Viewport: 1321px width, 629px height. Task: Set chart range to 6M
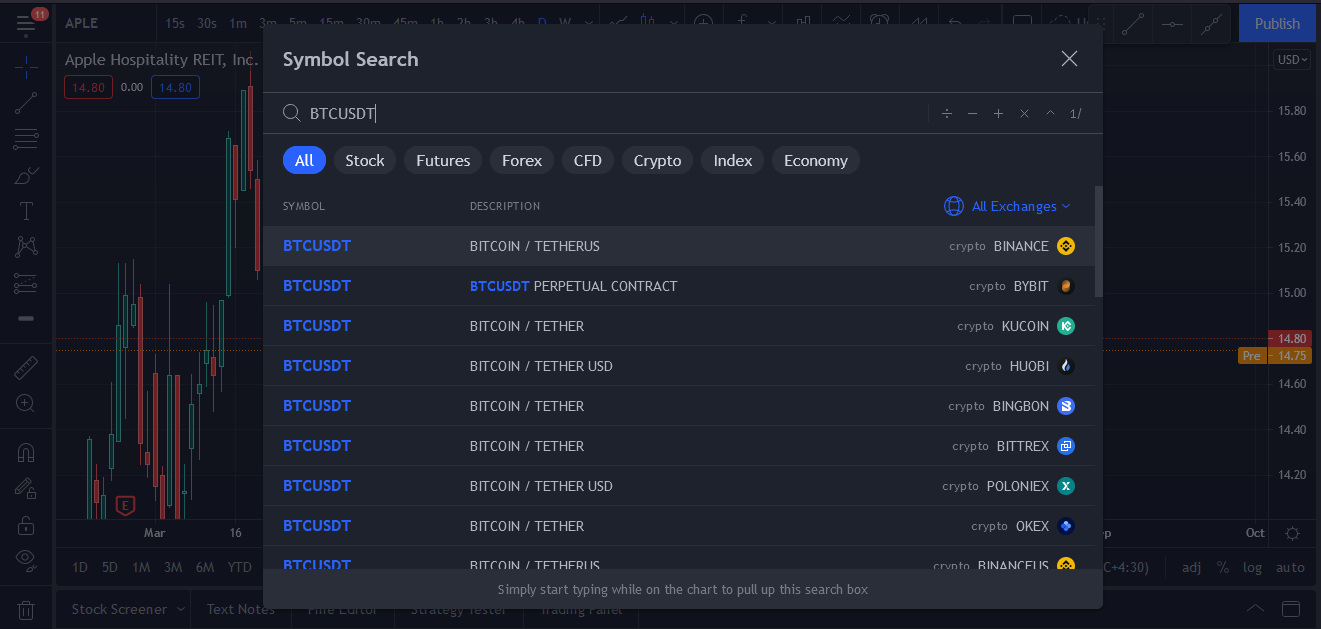205,567
